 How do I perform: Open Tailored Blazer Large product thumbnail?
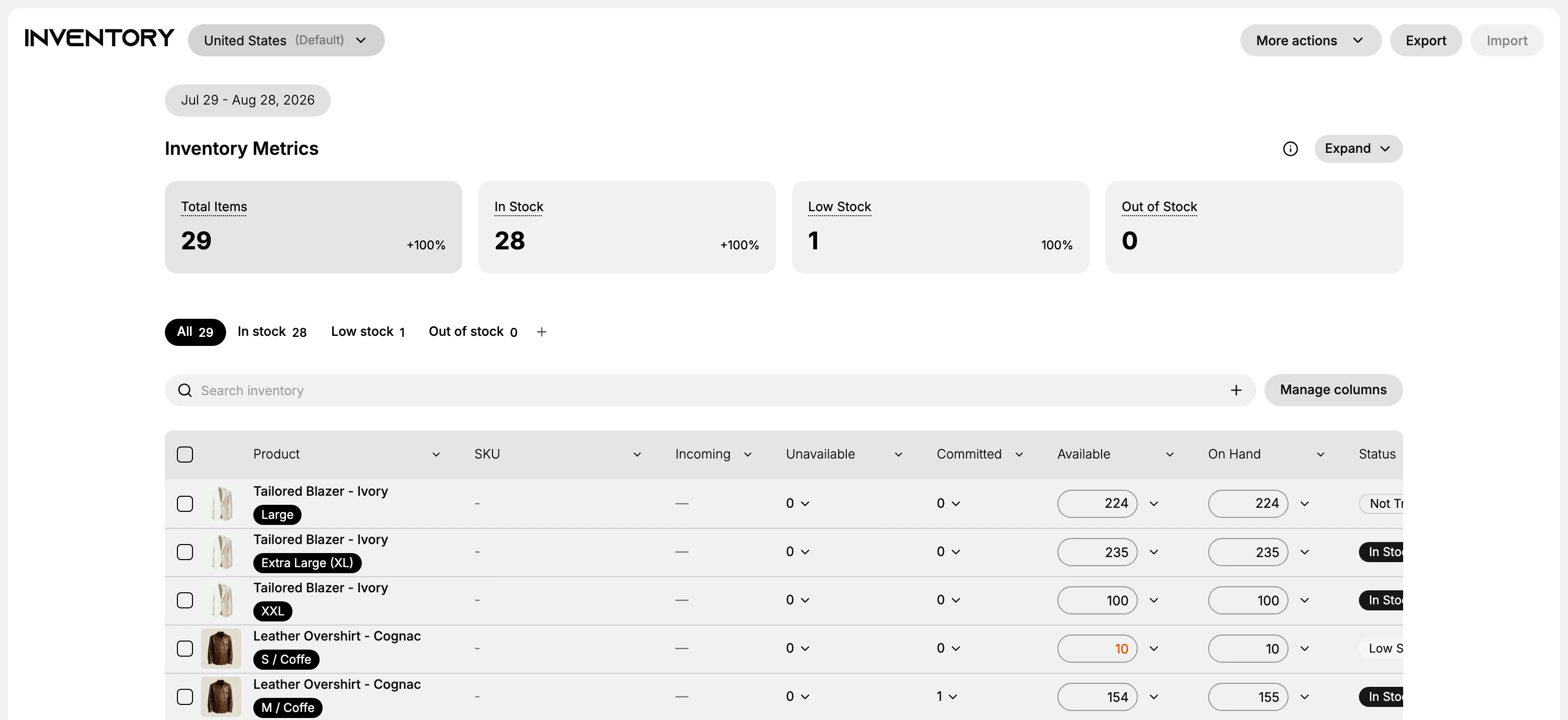click(x=221, y=504)
